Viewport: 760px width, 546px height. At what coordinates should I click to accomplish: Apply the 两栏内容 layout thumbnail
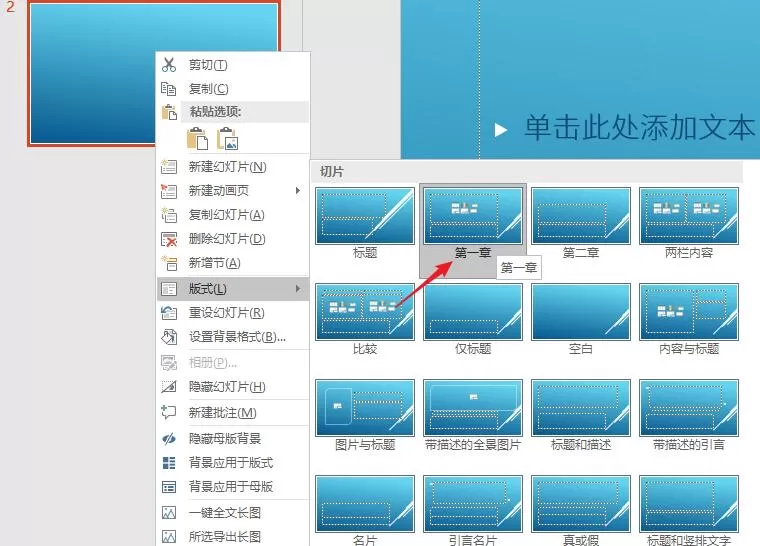point(689,216)
